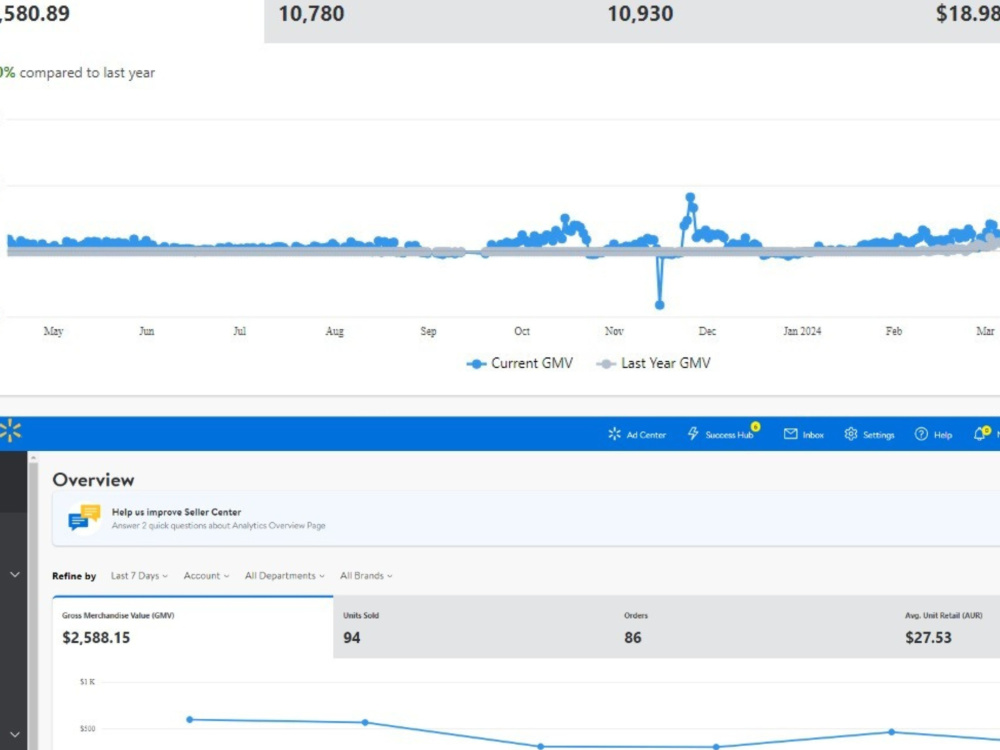This screenshot has width=1000, height=750.
Task: Click the Jan 2024 axis label
Action: click(802, 331)
